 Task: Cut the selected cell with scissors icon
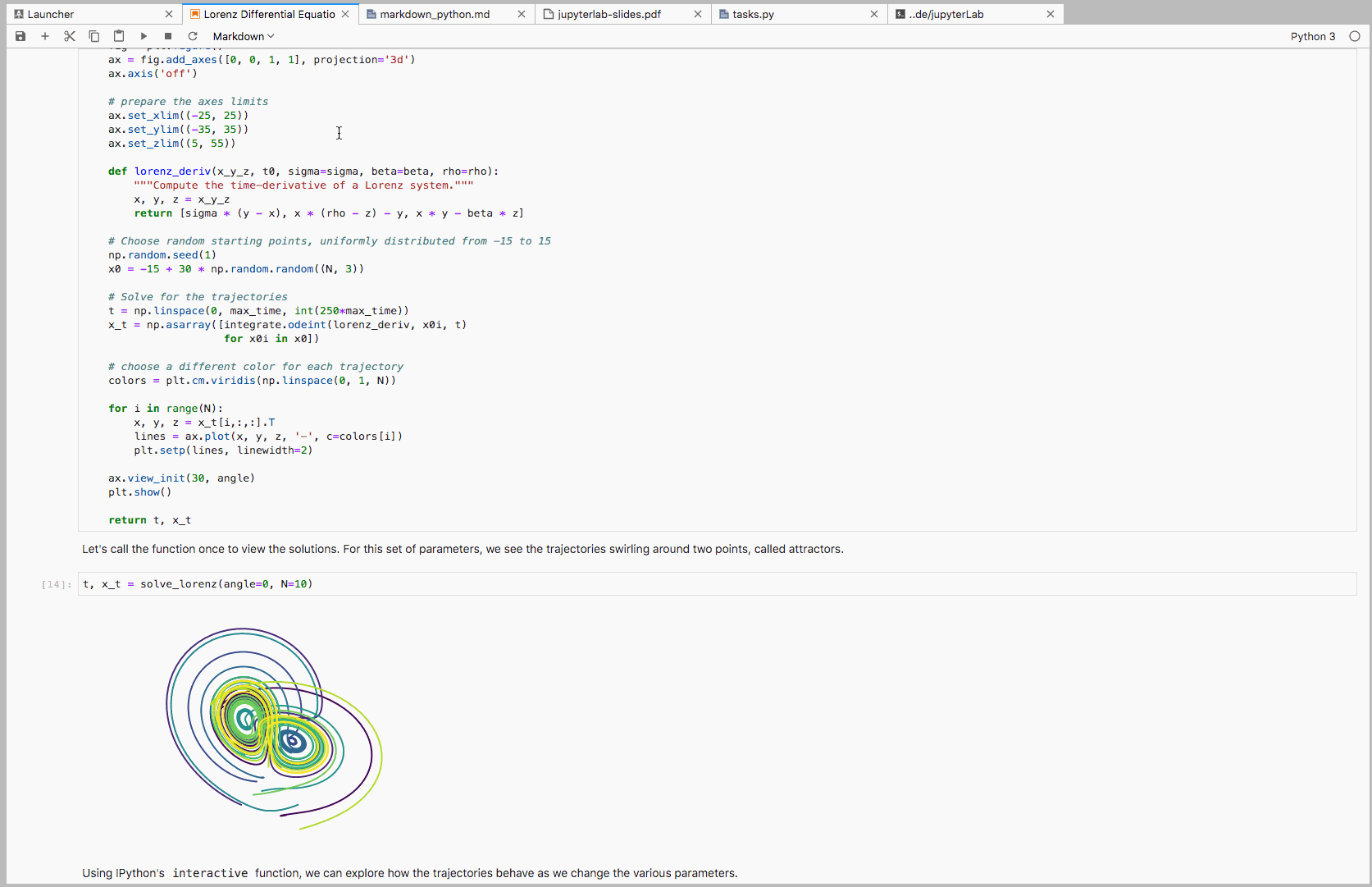pos(70,36)
